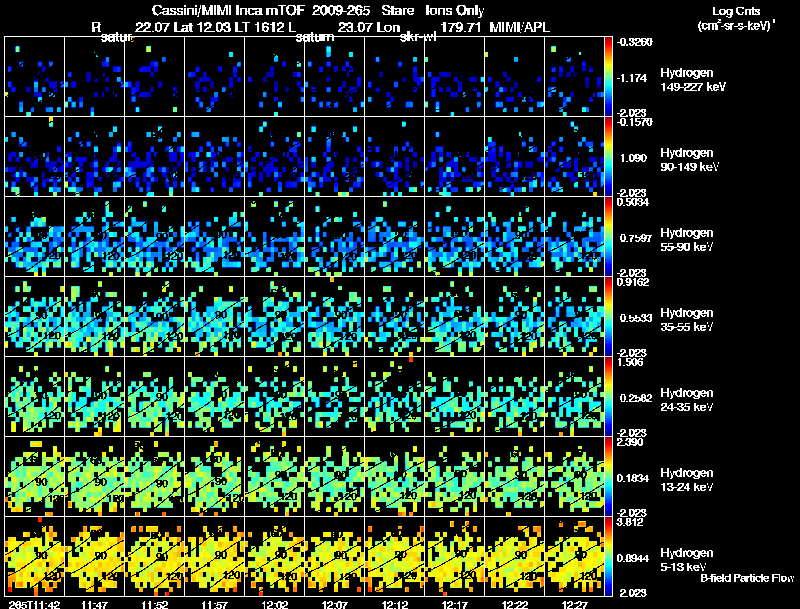
Task: Select the 149-227 keV image at 12:12
Action: click(x=394, y=77)
